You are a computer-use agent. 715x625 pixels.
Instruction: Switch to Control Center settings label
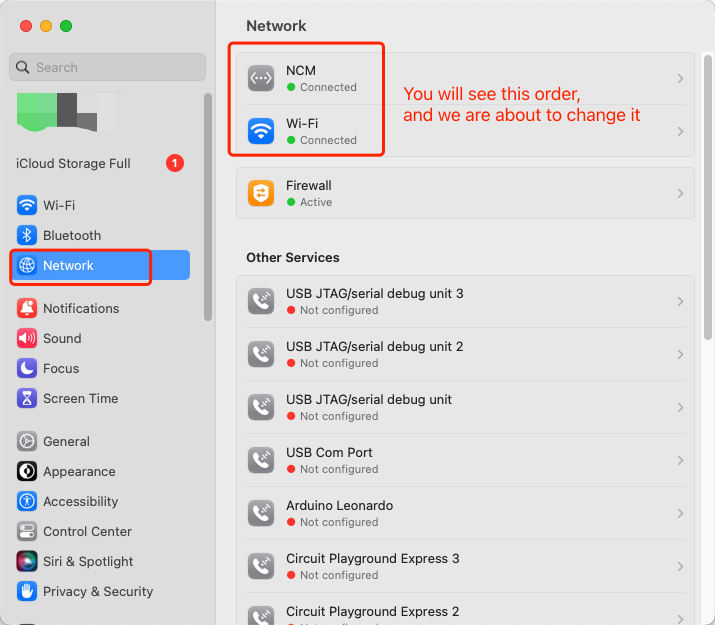[88, 532]
